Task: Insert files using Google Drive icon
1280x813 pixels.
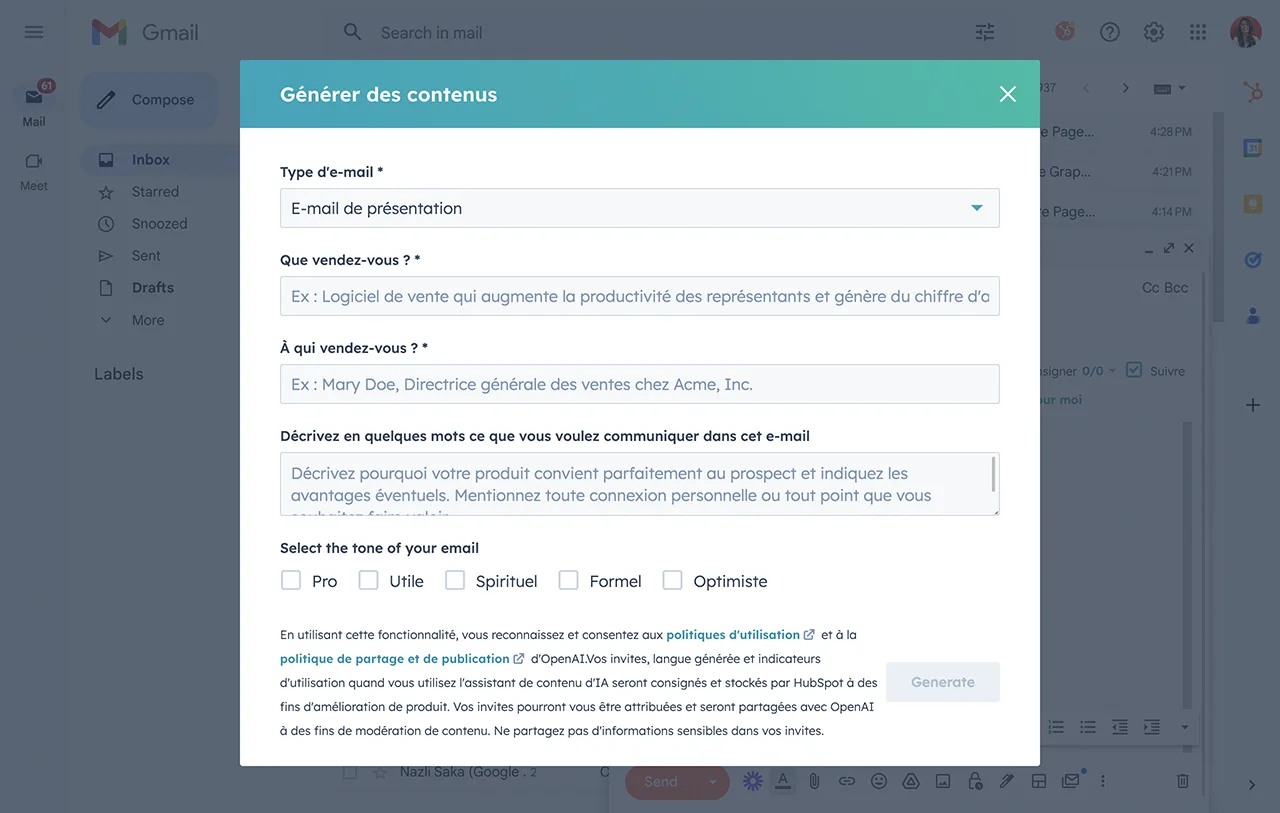Action: click(x=910, y=781)
